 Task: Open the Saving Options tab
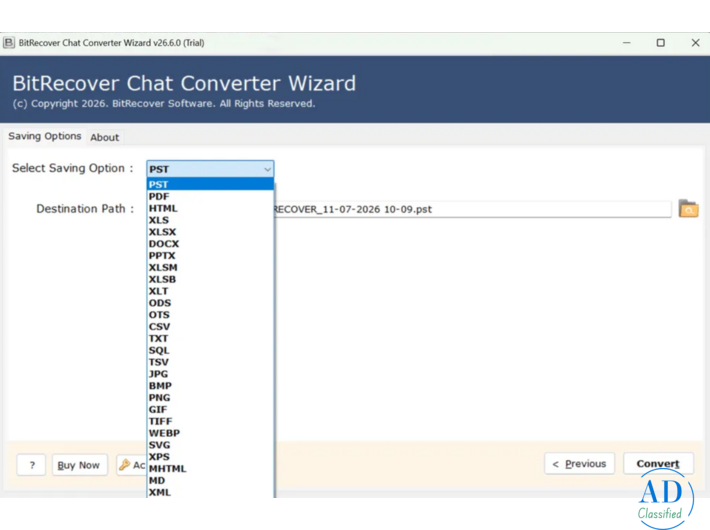click(44, 136)
